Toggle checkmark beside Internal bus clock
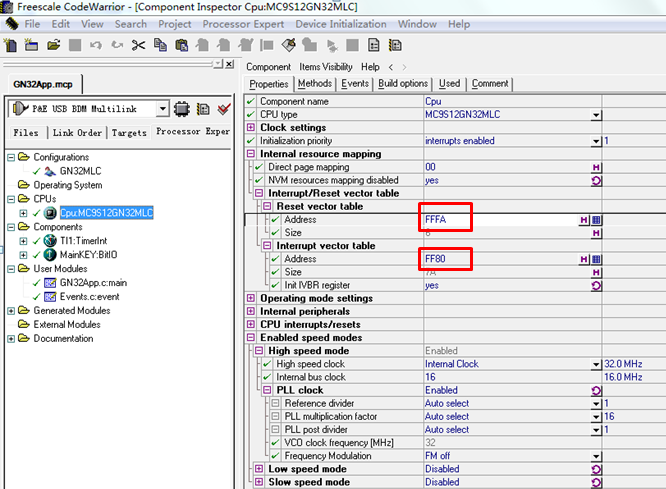Image resolution: width=666 pixels, height=489 pixels. click(x=267, y=377)
